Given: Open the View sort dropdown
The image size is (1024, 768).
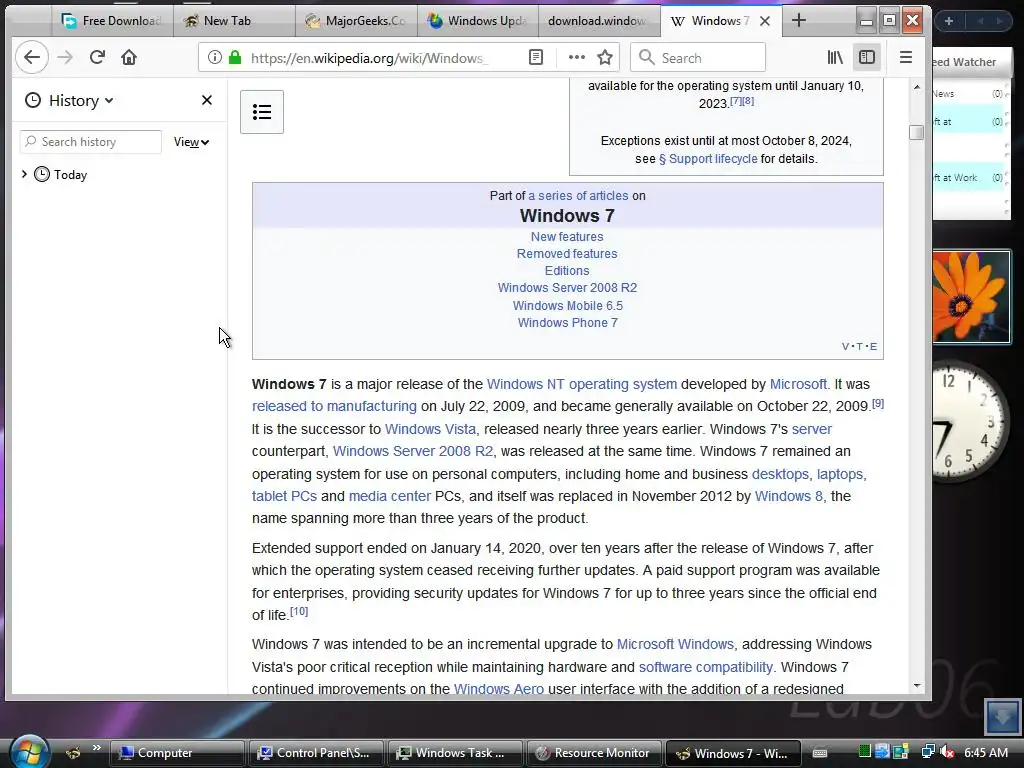Looking at the screenshot, I should click(x=191, y=142).
